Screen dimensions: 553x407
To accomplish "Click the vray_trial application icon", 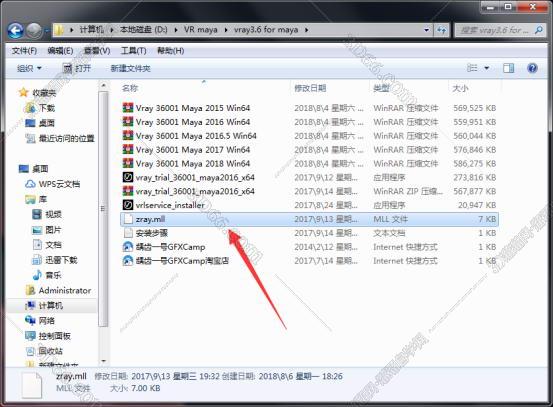I will click(127, 177).
